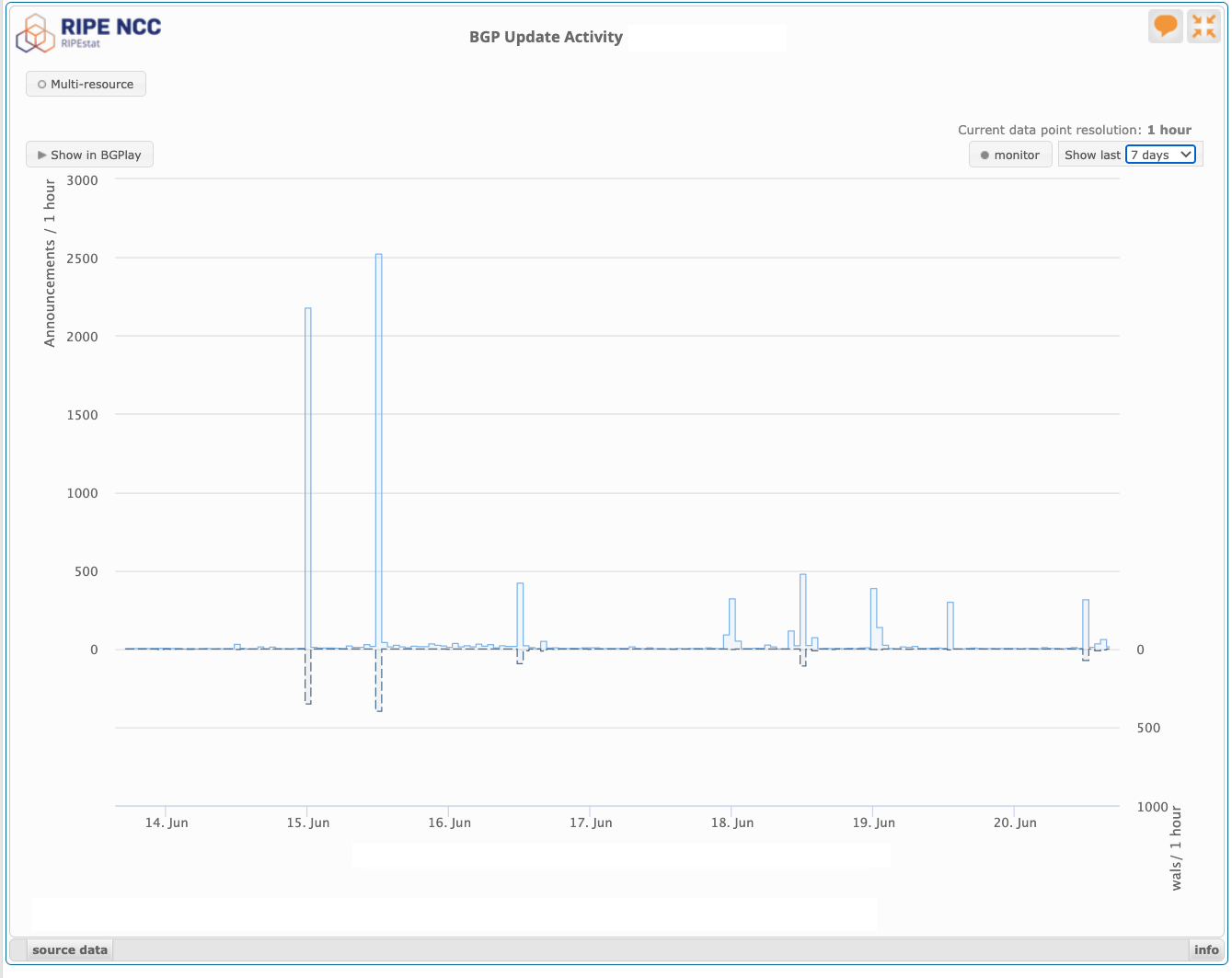Click the orange feedback speech bubble icon

click(1165, 26)
